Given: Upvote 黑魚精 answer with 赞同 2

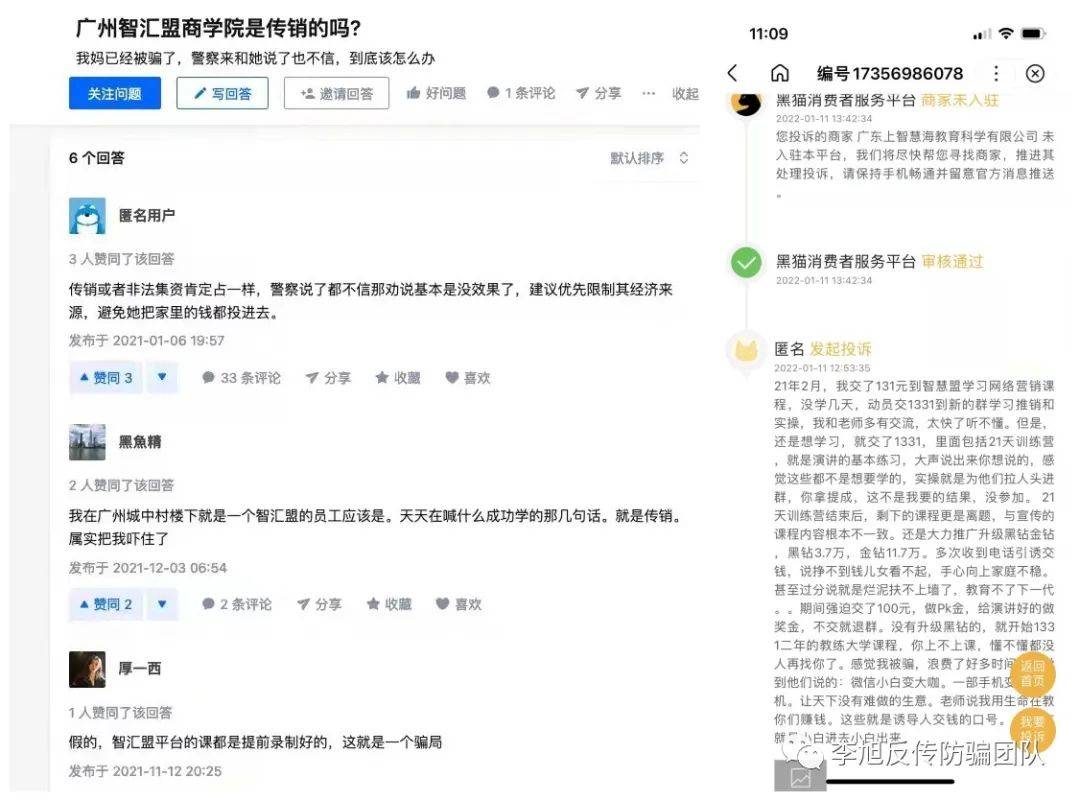Looking at the screenshot, I should coord(106,604).
